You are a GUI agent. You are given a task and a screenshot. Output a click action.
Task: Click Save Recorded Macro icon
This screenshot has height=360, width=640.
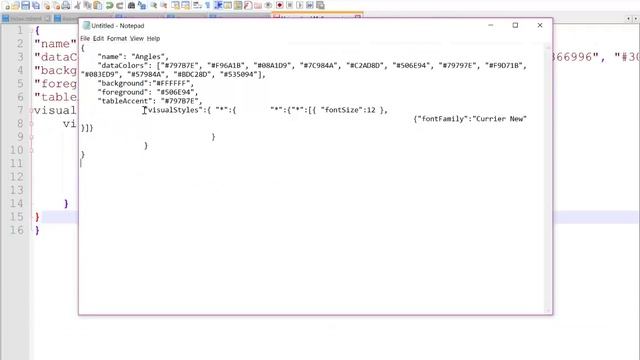point(320,5)
